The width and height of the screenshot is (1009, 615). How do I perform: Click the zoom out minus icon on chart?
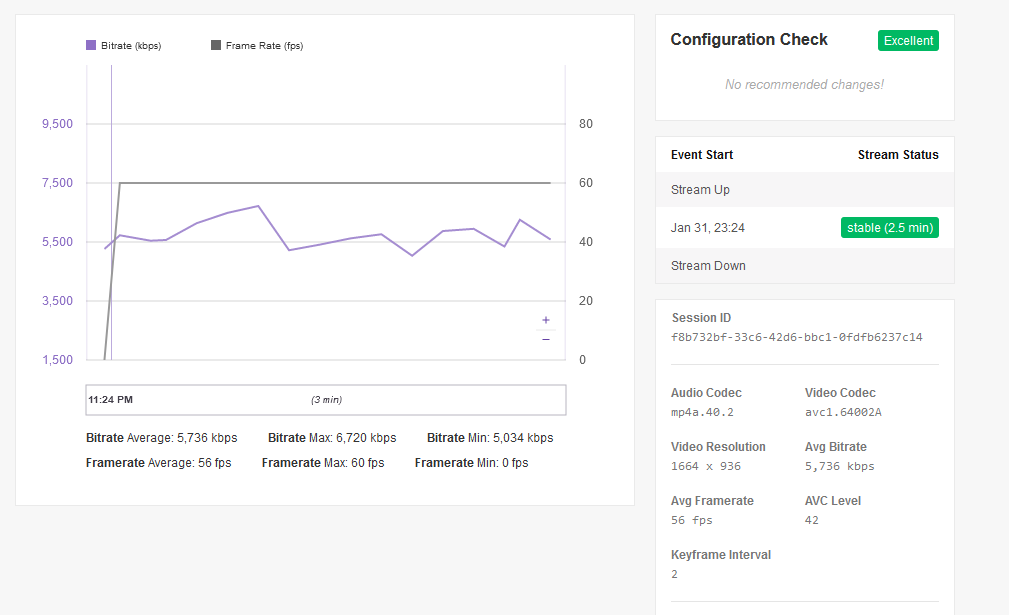pyautogui.click(x=546, y=340)
